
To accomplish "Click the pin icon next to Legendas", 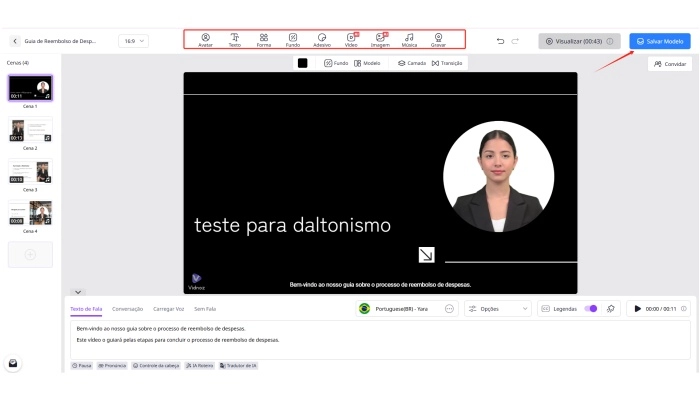I will coord(611,309).
